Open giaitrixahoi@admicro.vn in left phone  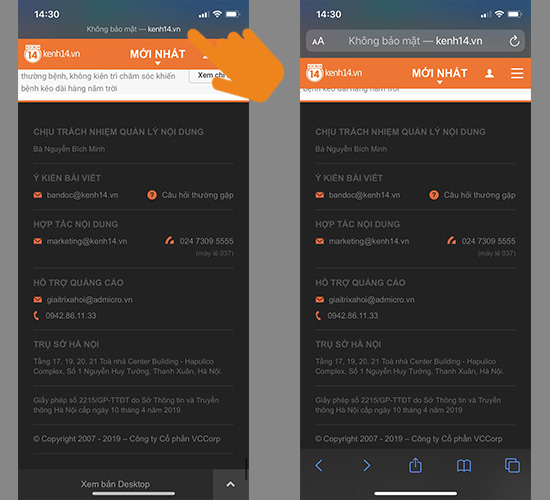point(89,300)
